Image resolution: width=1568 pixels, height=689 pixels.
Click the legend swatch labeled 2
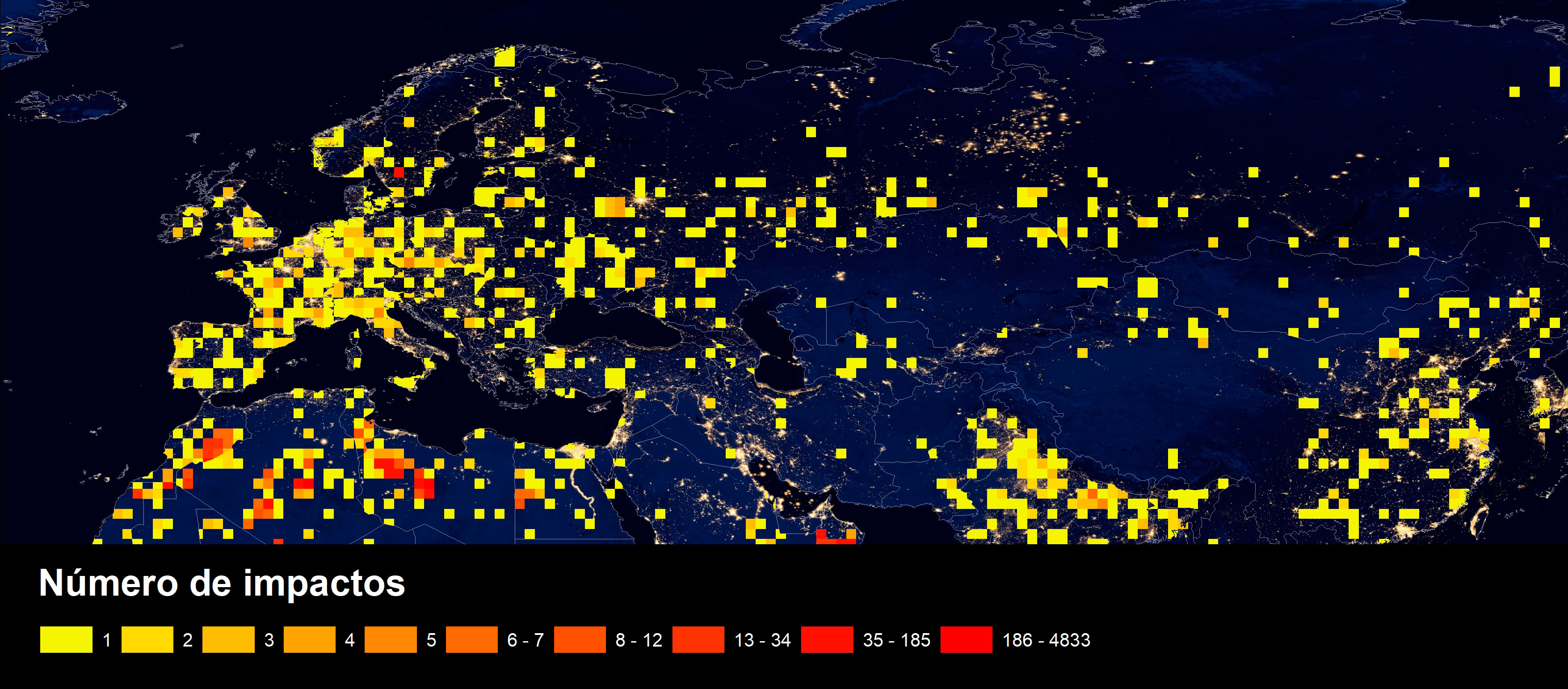point(147,640)
